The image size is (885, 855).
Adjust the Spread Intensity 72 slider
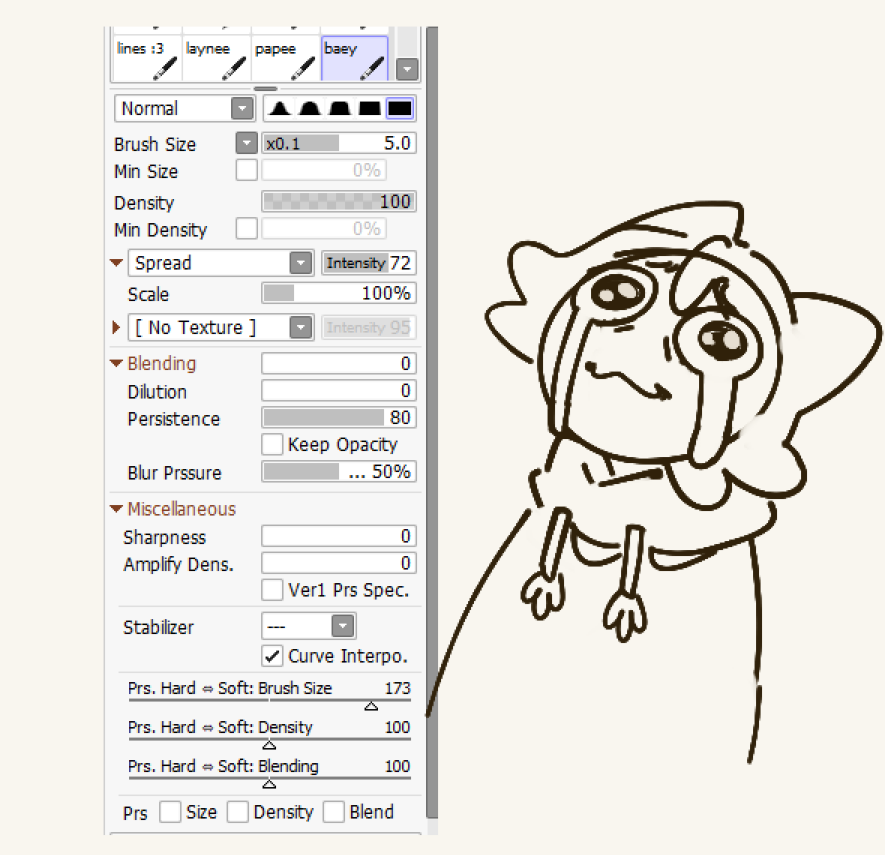[x=369, y=263]
